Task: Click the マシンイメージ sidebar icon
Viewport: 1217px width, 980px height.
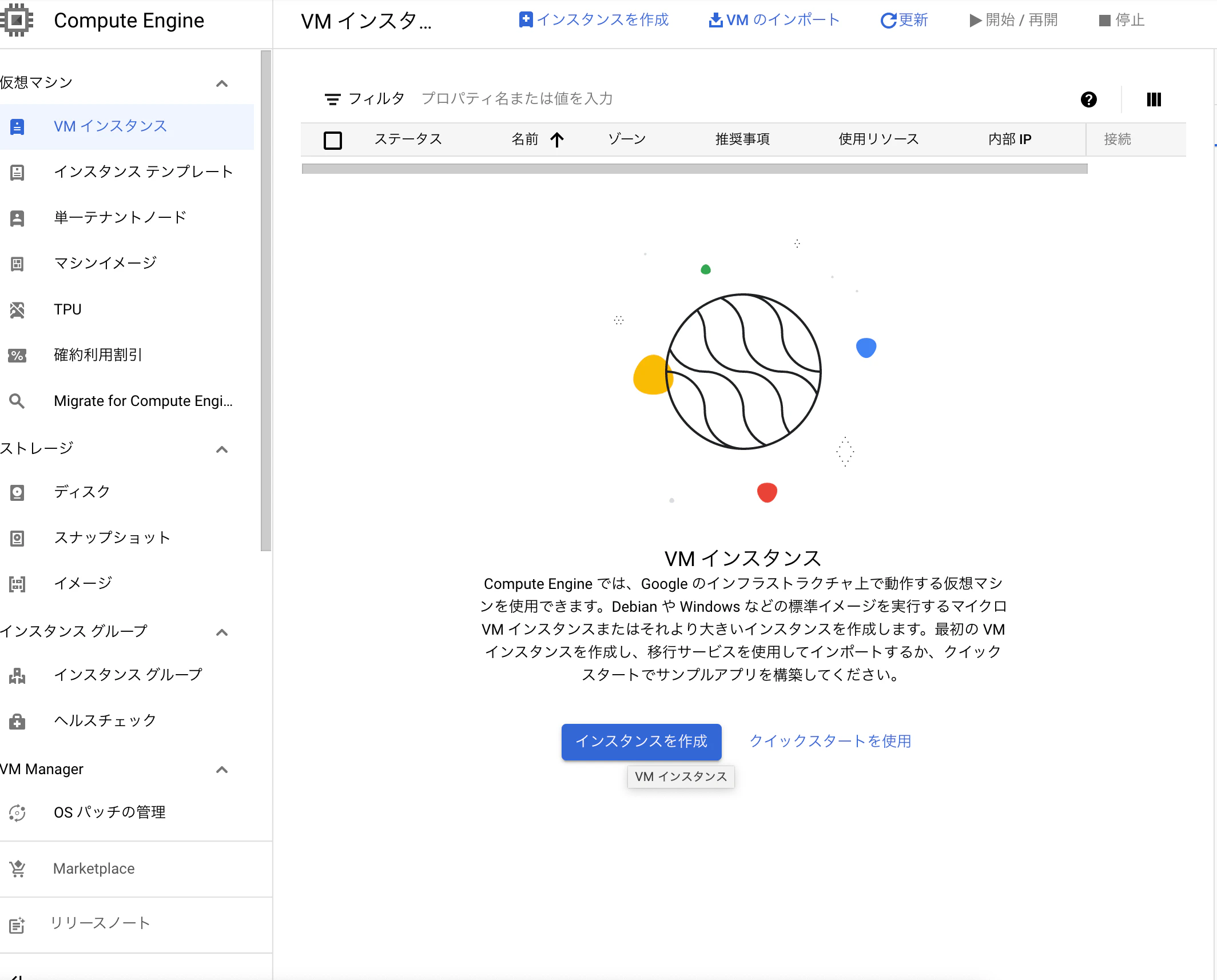Action: click(17, 264)
